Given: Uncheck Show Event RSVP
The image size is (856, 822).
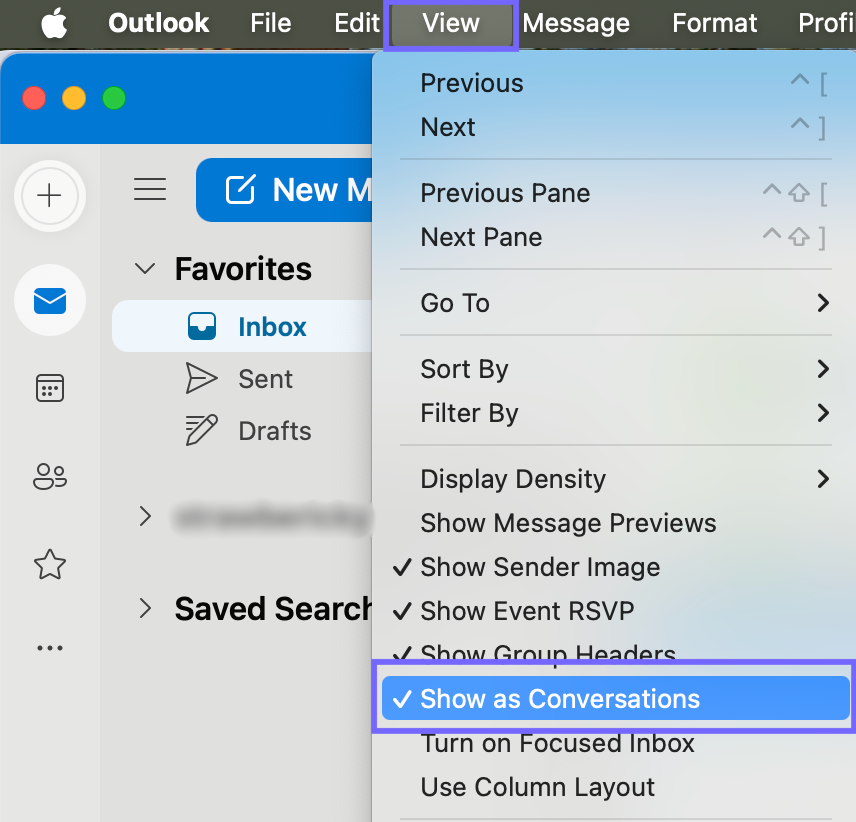Looking at the screenshot, I should (x=615, y=611).
